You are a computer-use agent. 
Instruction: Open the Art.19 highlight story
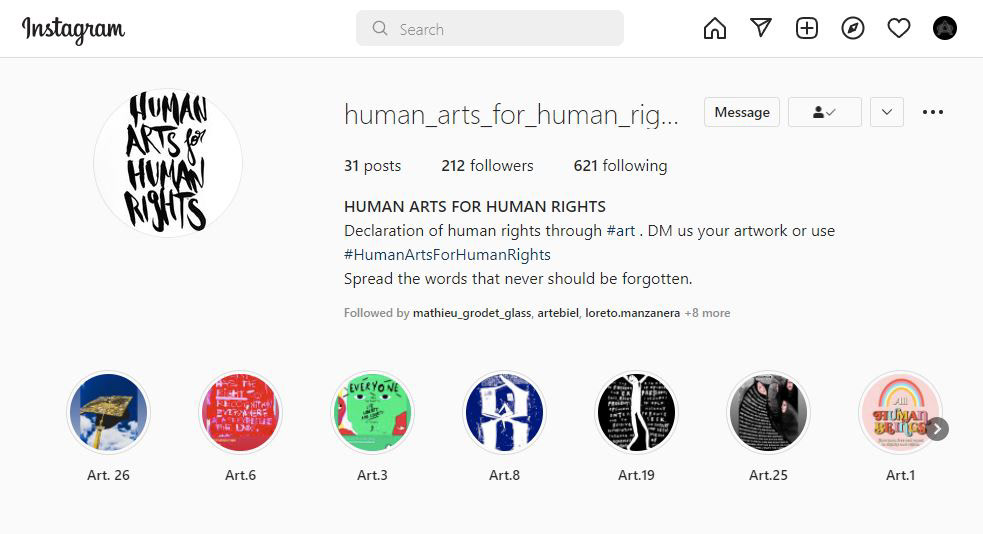point(636,413)
